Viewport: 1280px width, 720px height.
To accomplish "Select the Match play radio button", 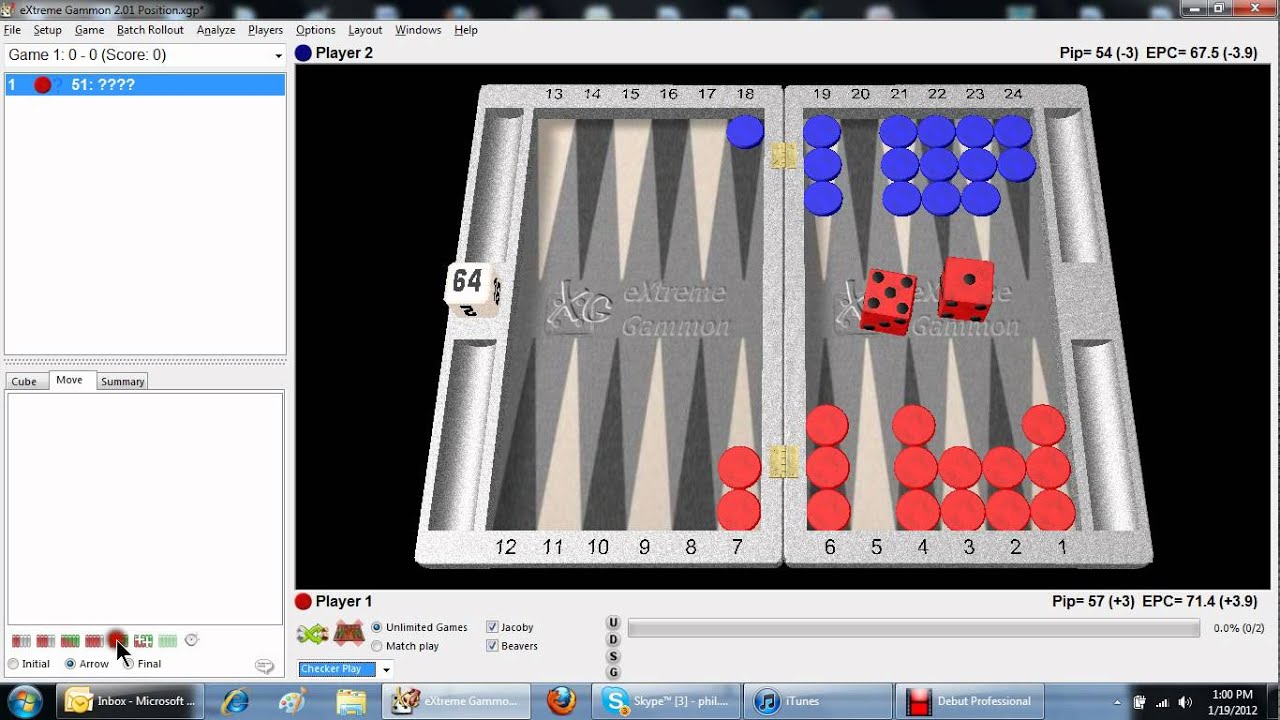I will pos(377,646).
